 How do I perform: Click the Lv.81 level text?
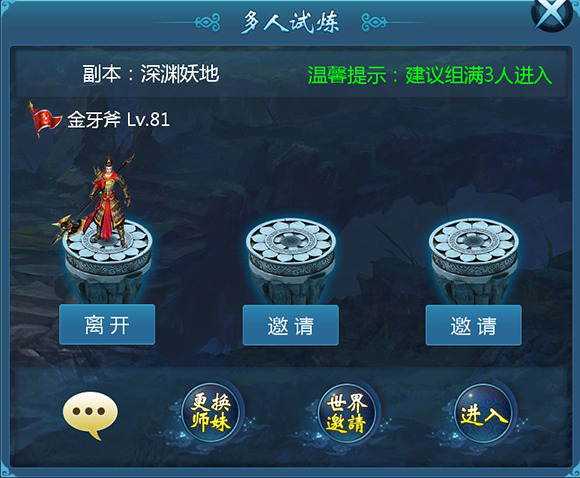[149, 120]
